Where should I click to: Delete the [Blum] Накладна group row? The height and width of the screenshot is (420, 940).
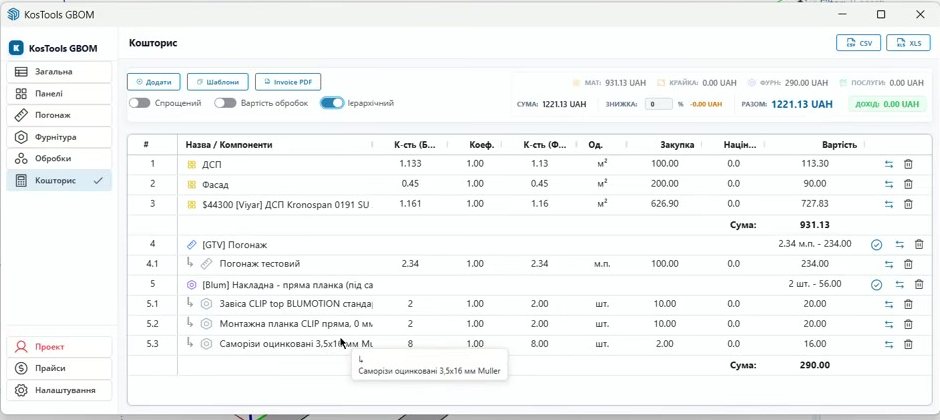(918, 285)
